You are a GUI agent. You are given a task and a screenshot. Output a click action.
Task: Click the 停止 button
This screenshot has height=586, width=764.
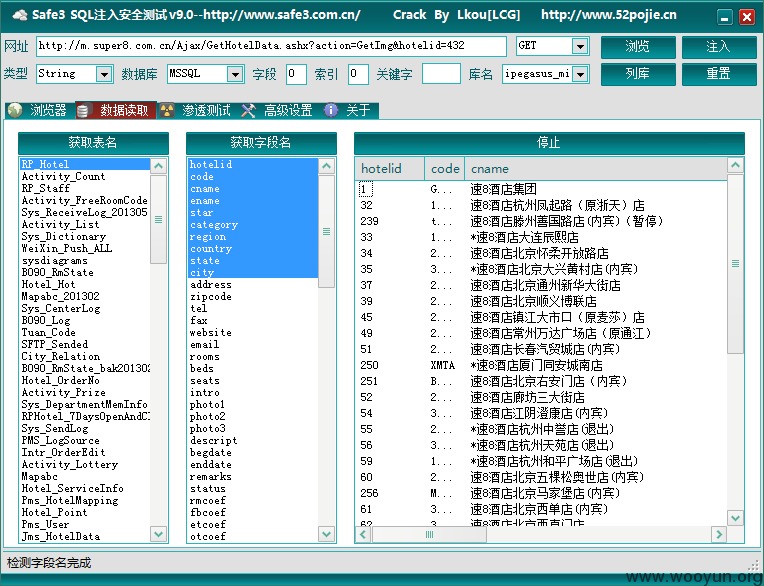click(549, 143)
